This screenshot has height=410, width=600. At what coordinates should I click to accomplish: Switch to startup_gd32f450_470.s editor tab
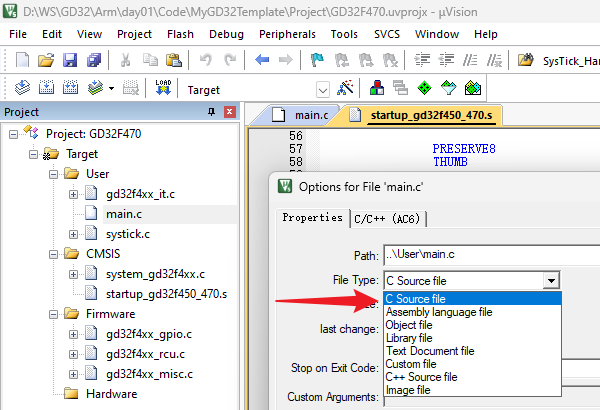point(421,115)
